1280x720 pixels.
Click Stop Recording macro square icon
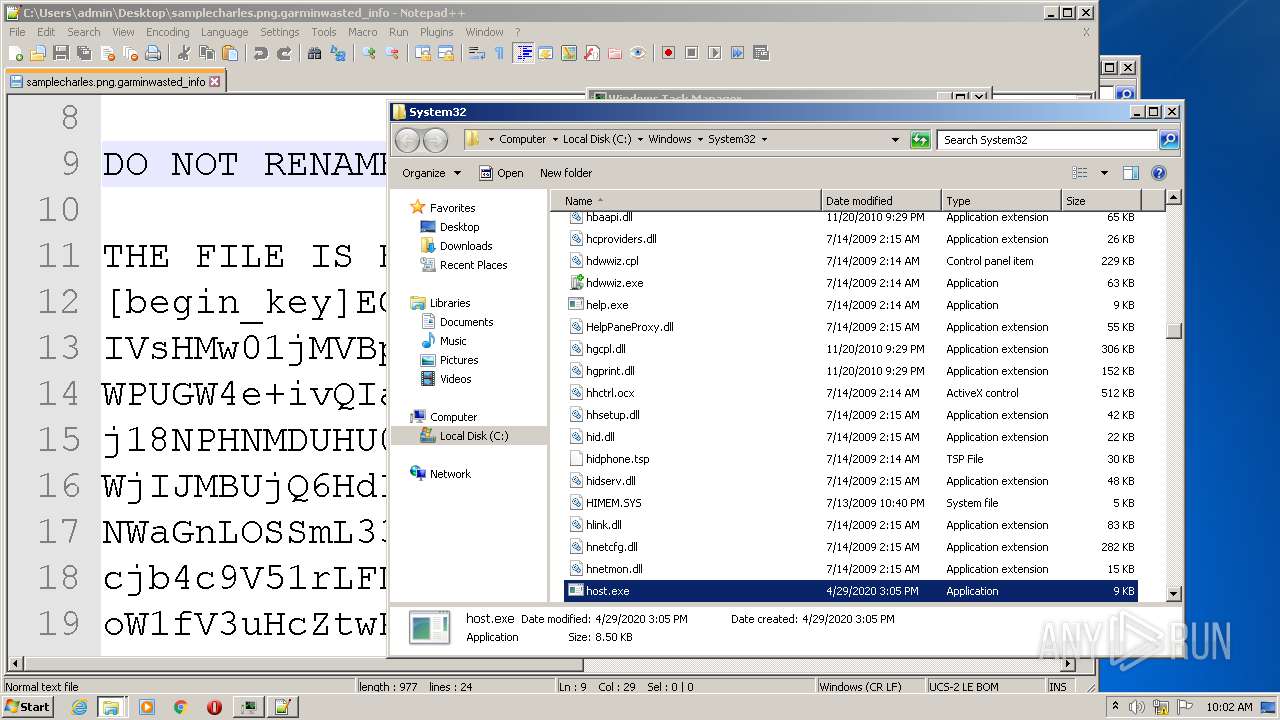point(691,53)
